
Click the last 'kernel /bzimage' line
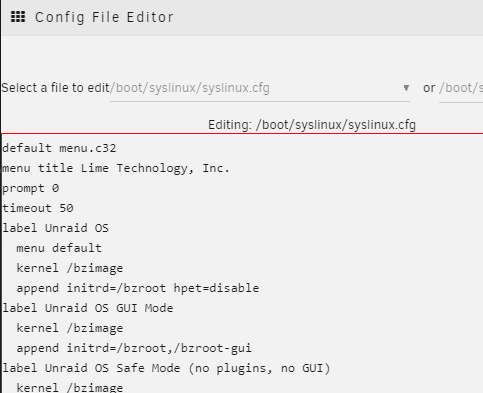[70, 388]
